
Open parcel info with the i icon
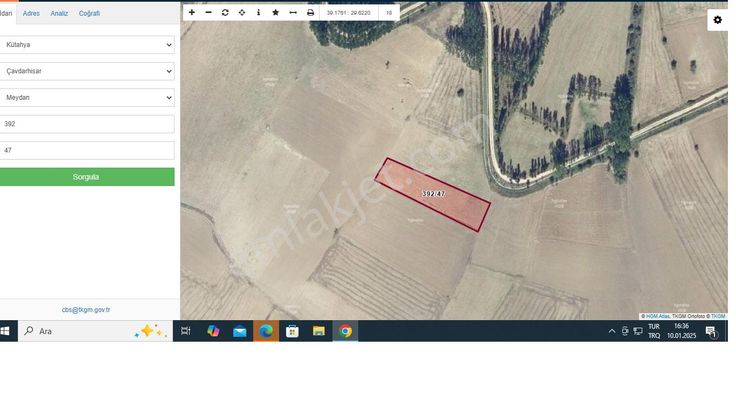tap(259, 13)
